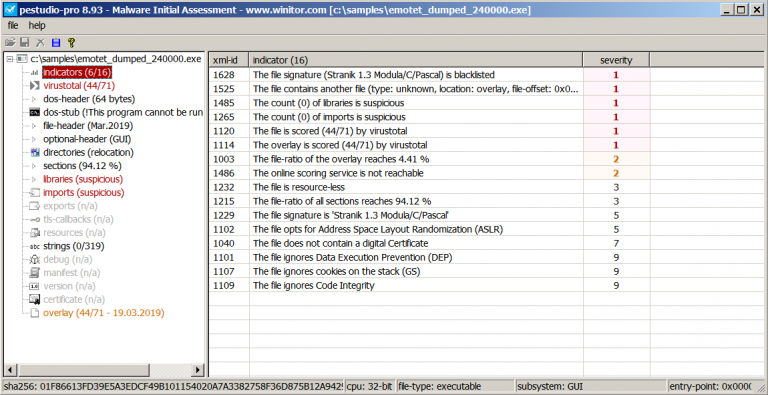Click the tree panel scroll-right arrow
Image resolution: width=768 pixels, height=395 pixels.
(x=198, y=370)
